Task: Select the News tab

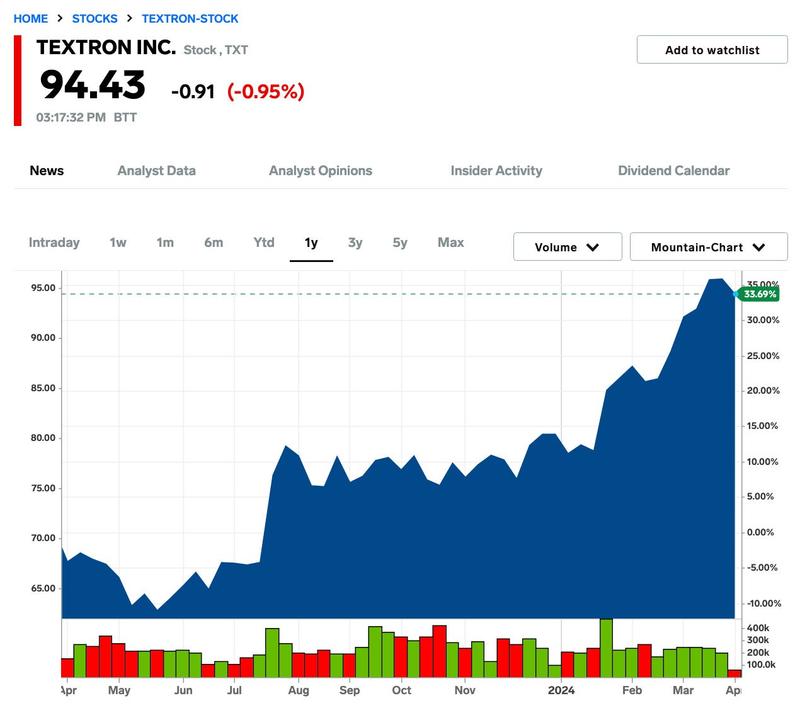Action: pyautogui.click(x=46, y=170)
